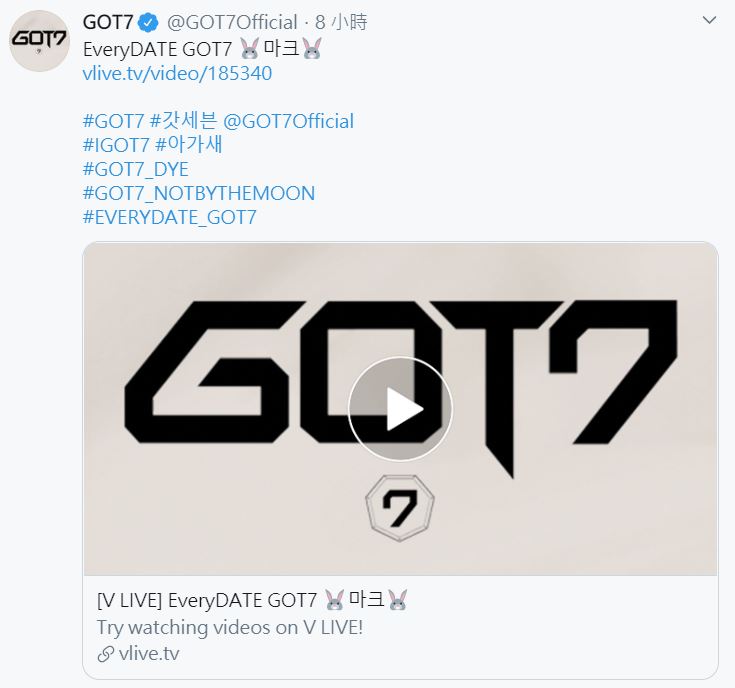Click the blue verified badge icon
Screen dimensions: 735x688
[x=149, y=22]
